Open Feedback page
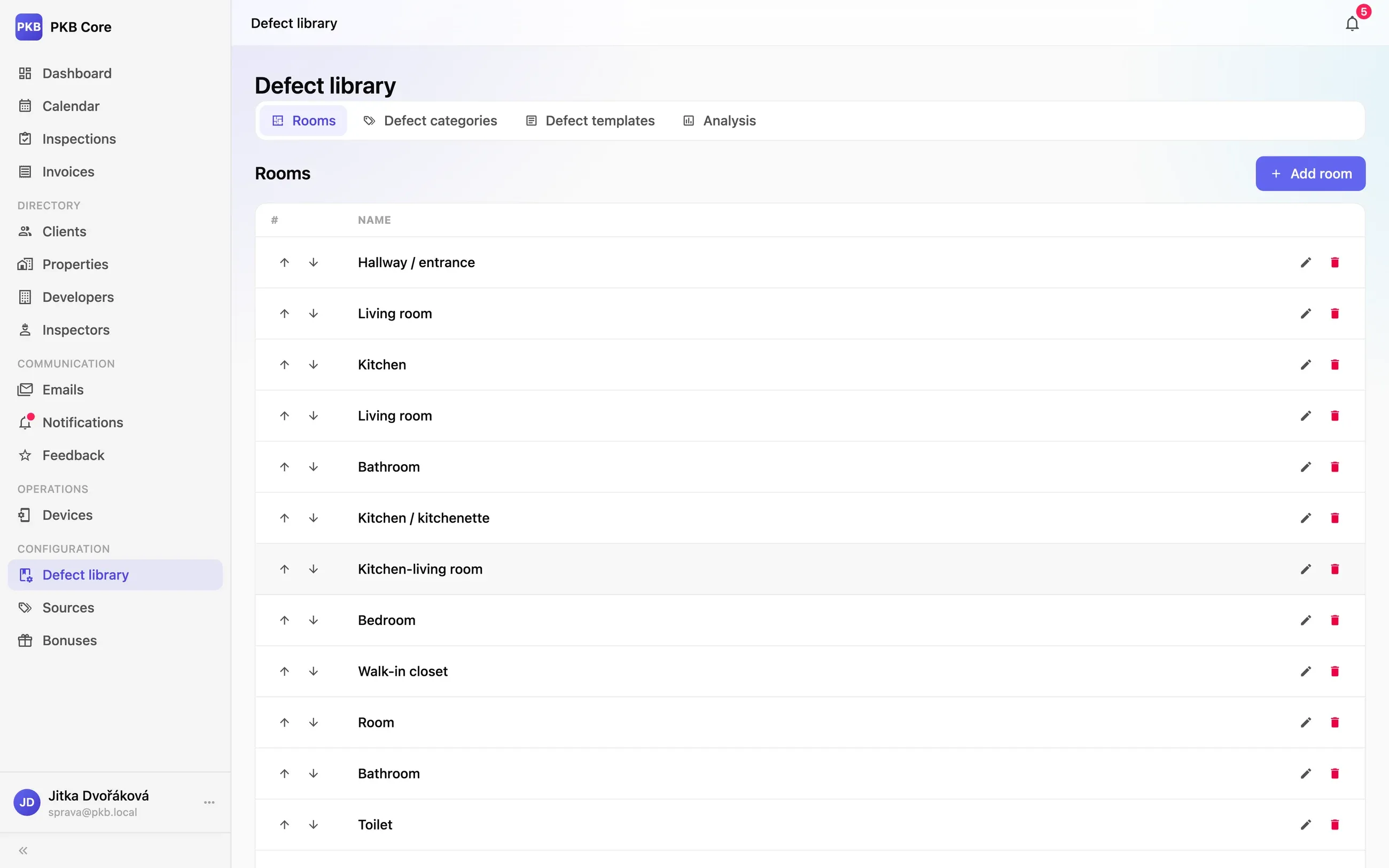1389x868 pixels. [115, 455]
